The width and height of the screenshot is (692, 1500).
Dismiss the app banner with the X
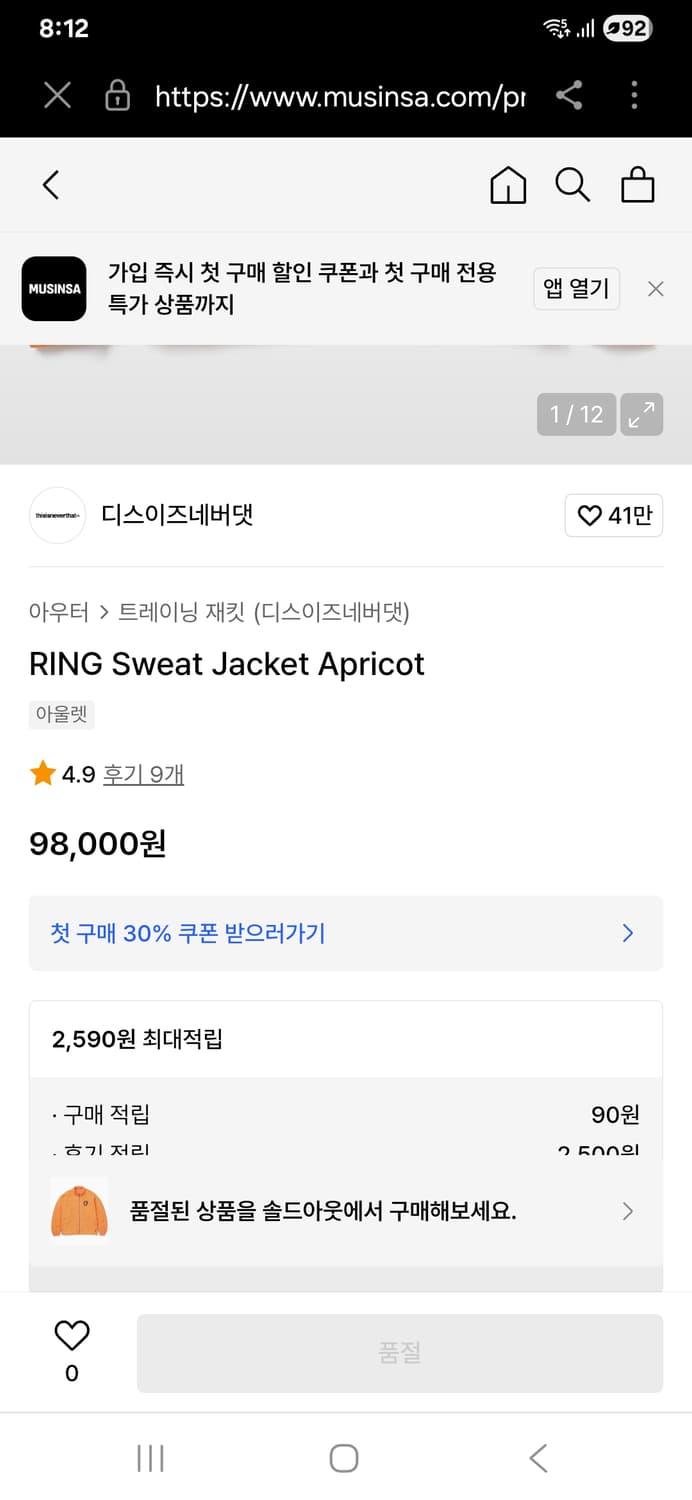point(655,289)
